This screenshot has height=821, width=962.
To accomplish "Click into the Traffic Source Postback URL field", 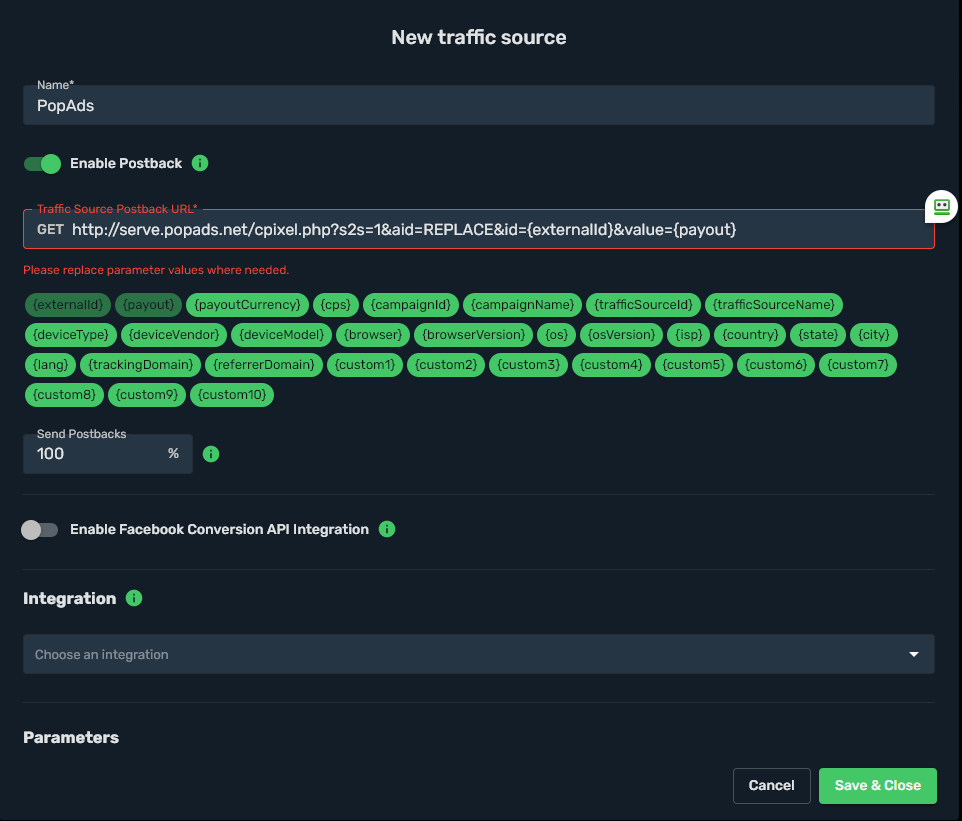I will pos(479,229).
